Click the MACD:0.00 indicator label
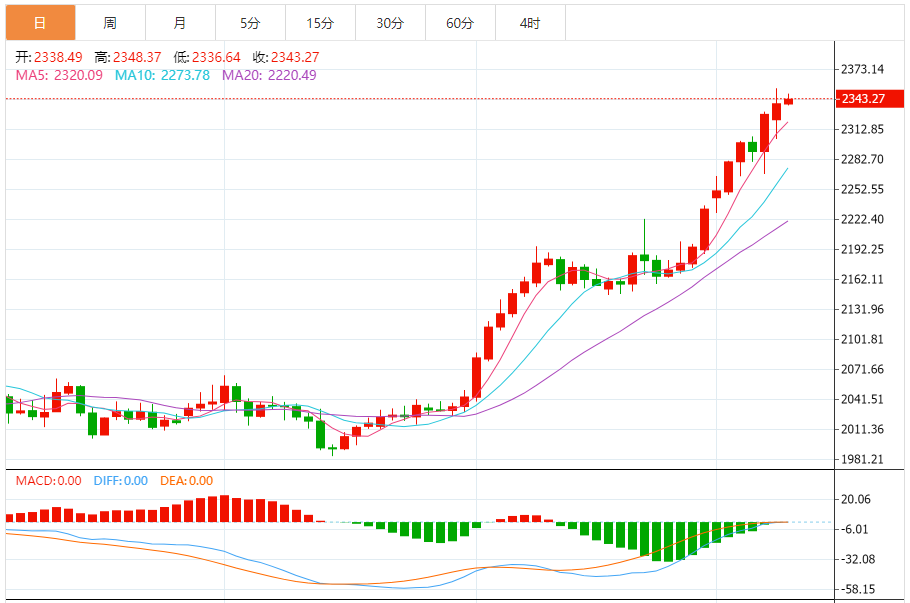 (49, 481)
